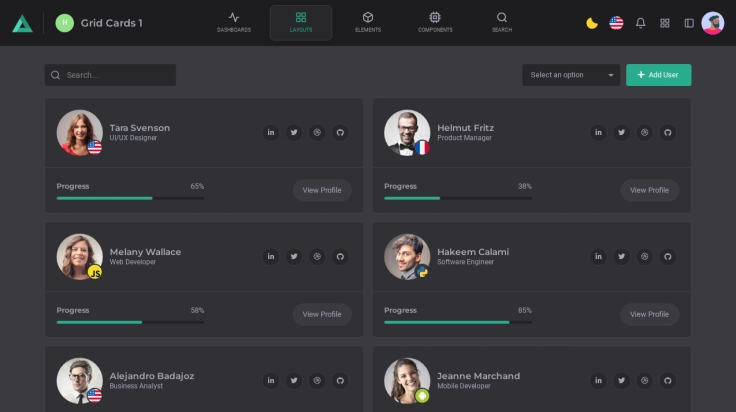Toggle the side panel layout icon
The image size is (736, 412).
[689, 23]
